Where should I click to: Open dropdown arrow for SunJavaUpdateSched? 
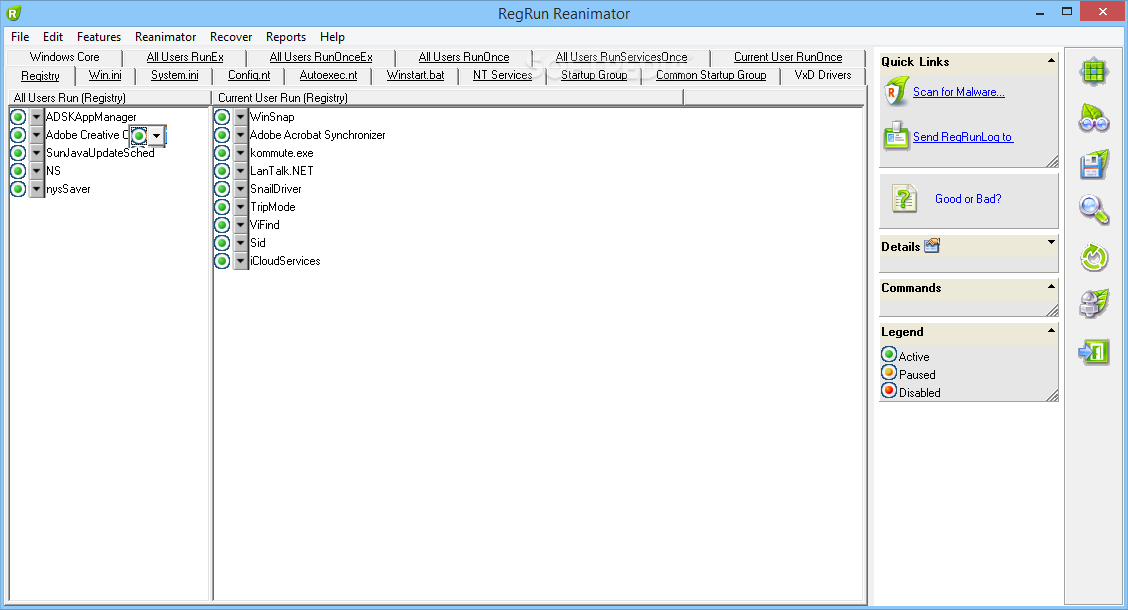[x=36, y=152]
